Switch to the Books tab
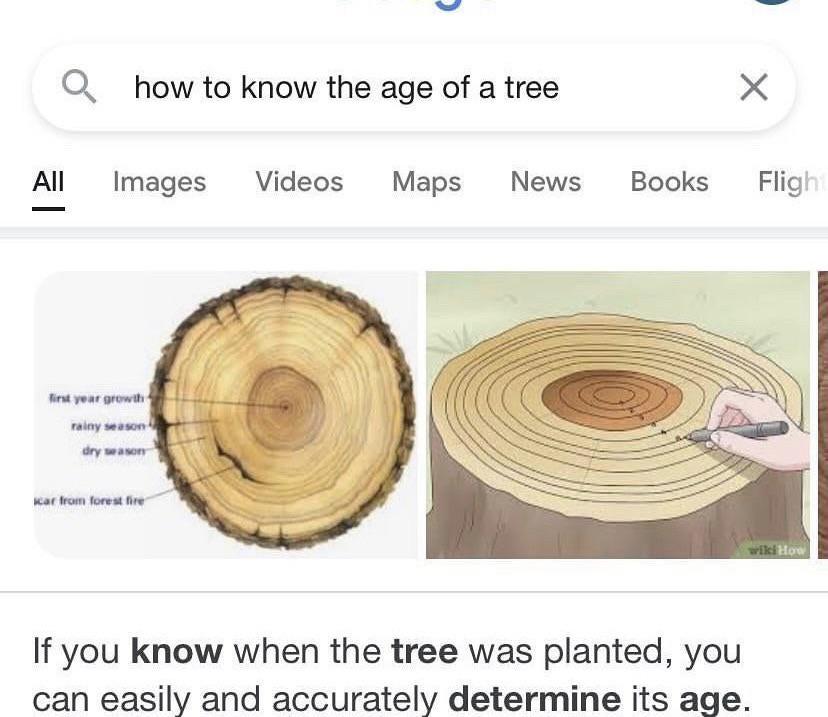Image resolution: width=828 pixels, height=717 pixels. (x=670, y=182)
